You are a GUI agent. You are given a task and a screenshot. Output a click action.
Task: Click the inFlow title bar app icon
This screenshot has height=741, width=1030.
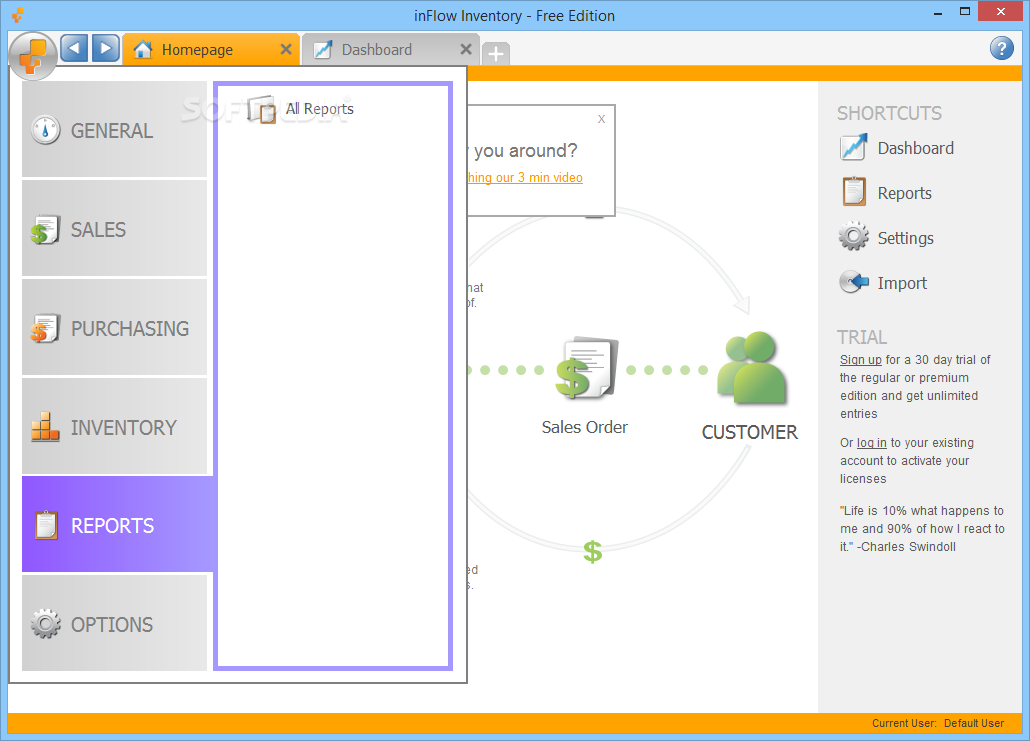click(18, 14)
